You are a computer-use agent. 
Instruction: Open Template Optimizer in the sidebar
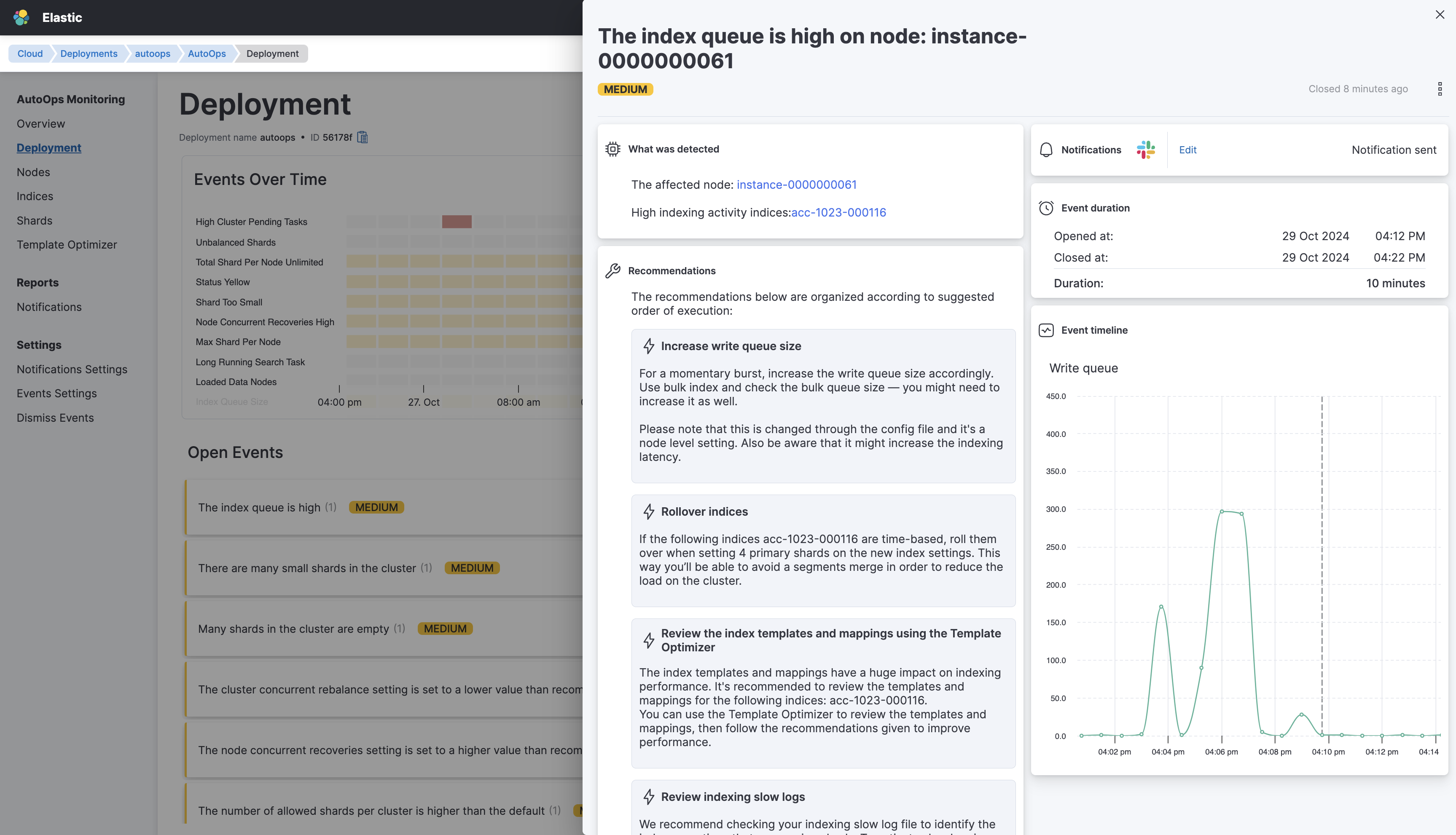[67, 245]
